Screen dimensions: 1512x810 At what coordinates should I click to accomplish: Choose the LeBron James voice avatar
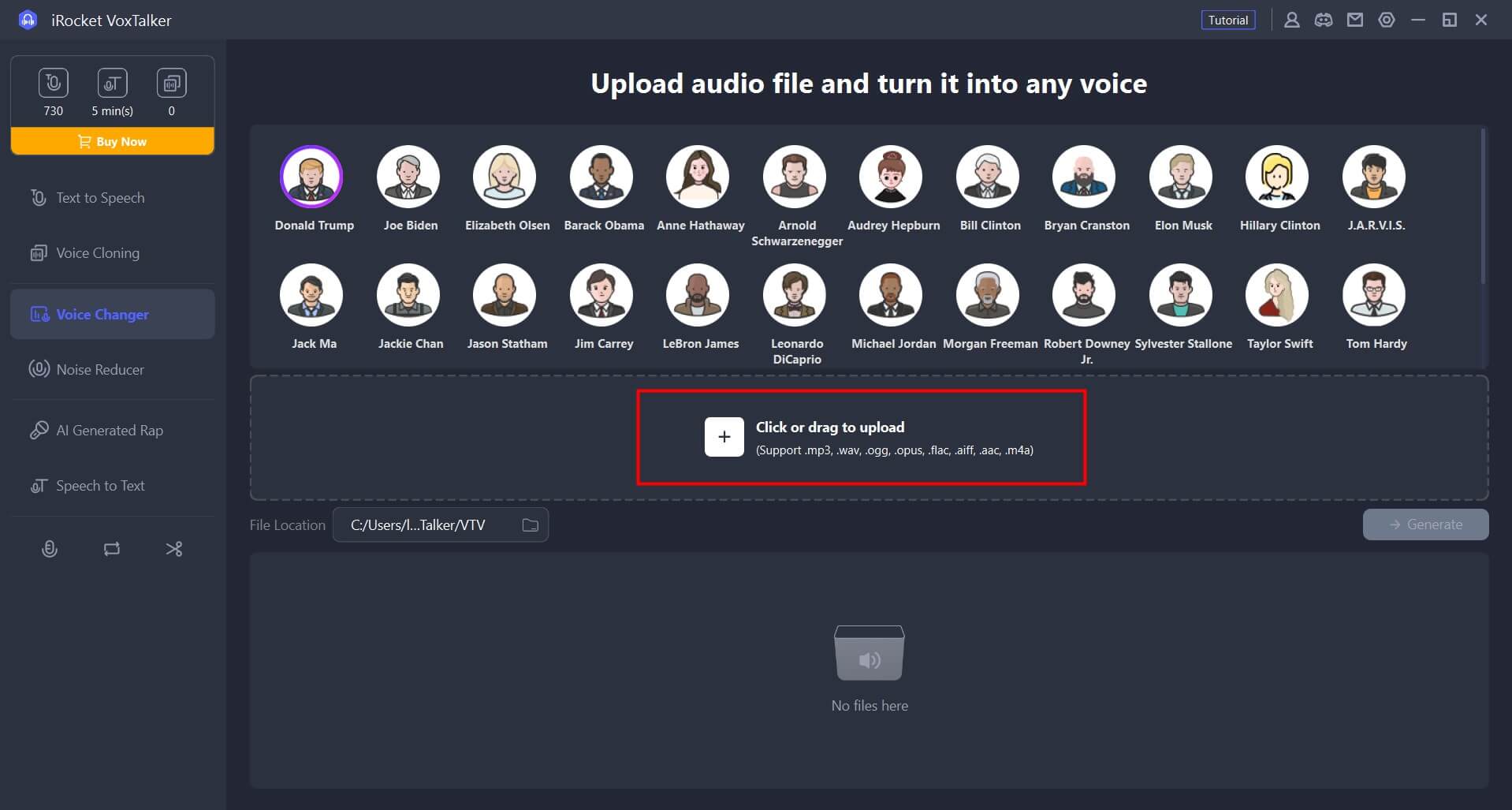(698, 295)
